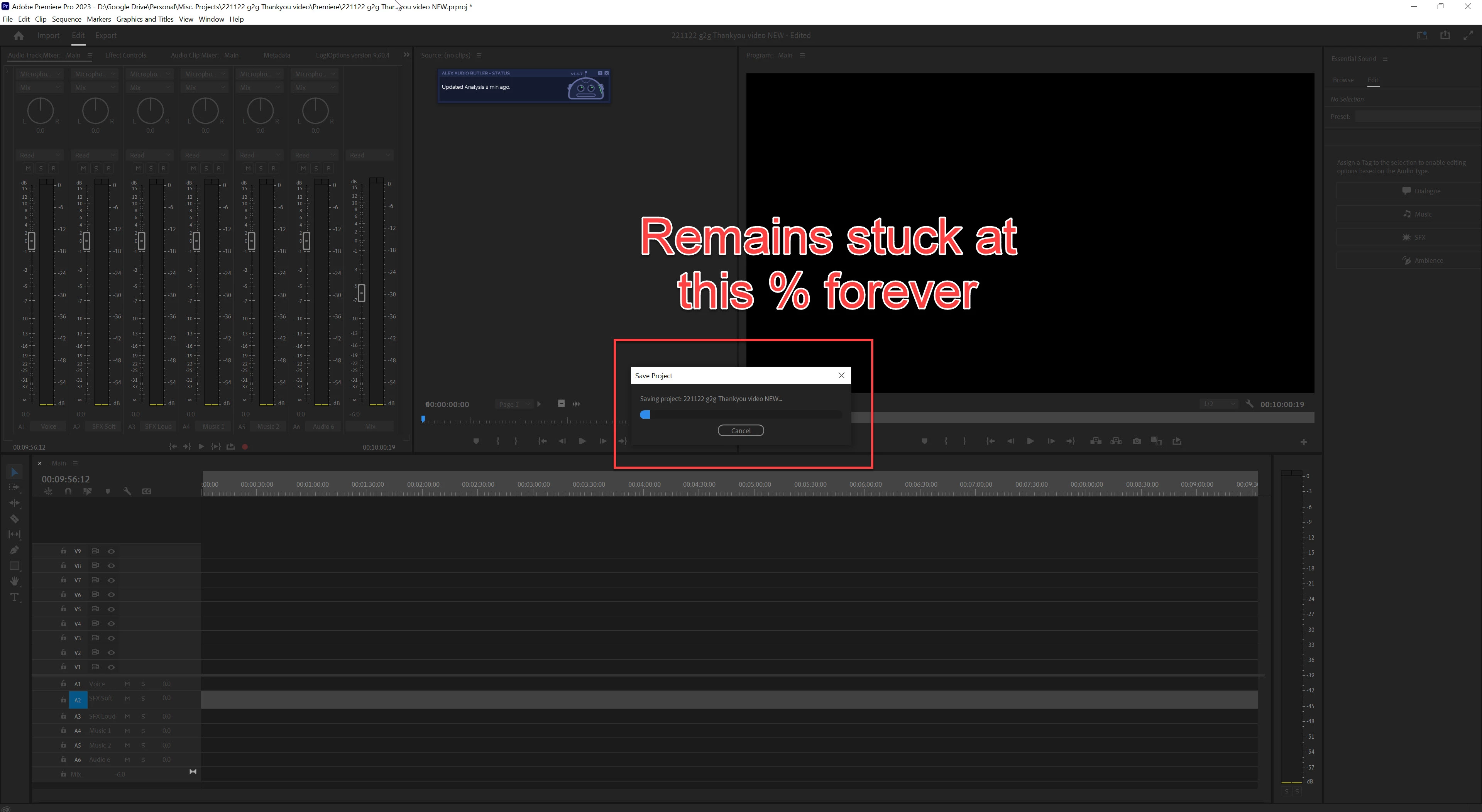Open Program monitor wrench settings

(x=1249, y=404)
